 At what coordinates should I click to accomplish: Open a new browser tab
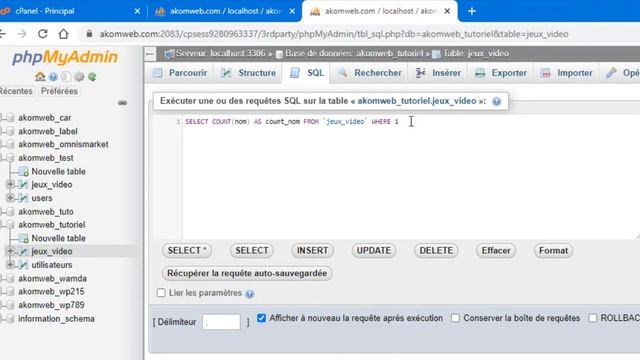[472, 11]
